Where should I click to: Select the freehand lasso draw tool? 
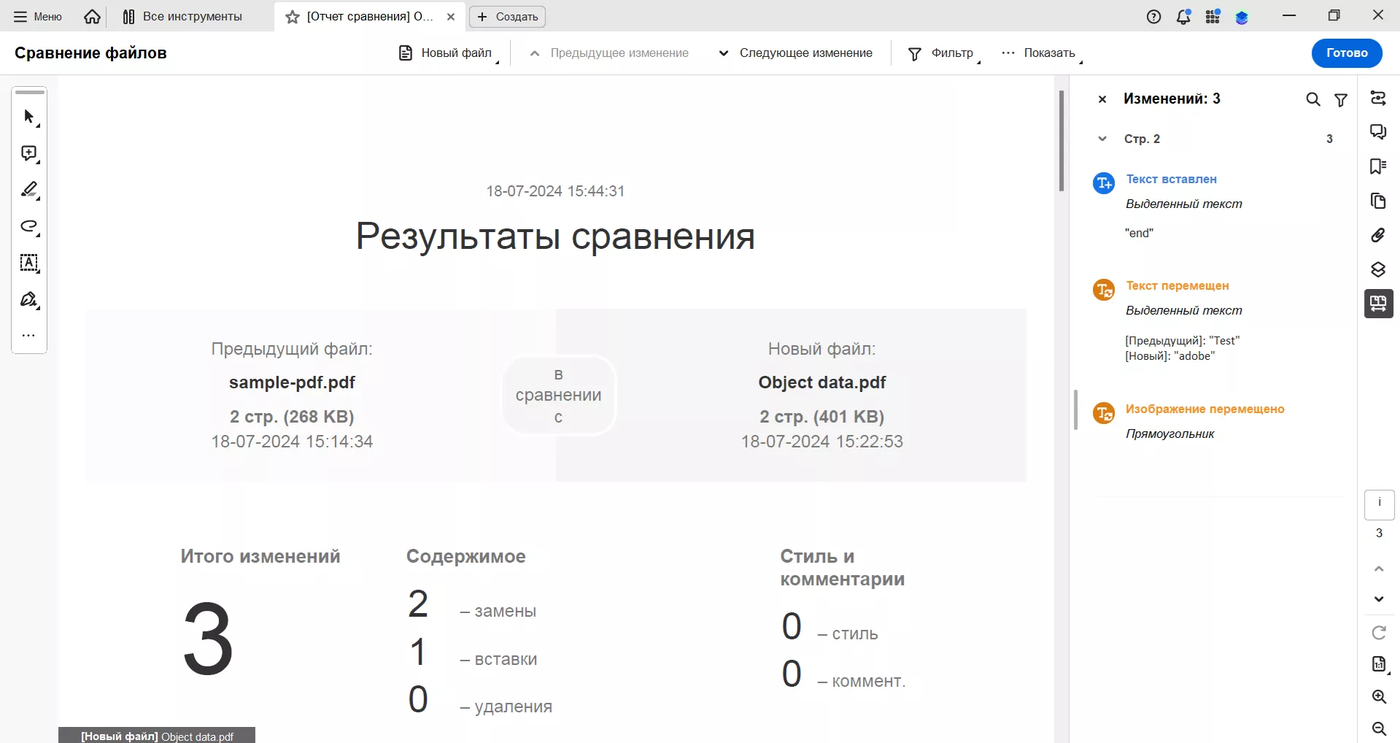pos(29,227)
